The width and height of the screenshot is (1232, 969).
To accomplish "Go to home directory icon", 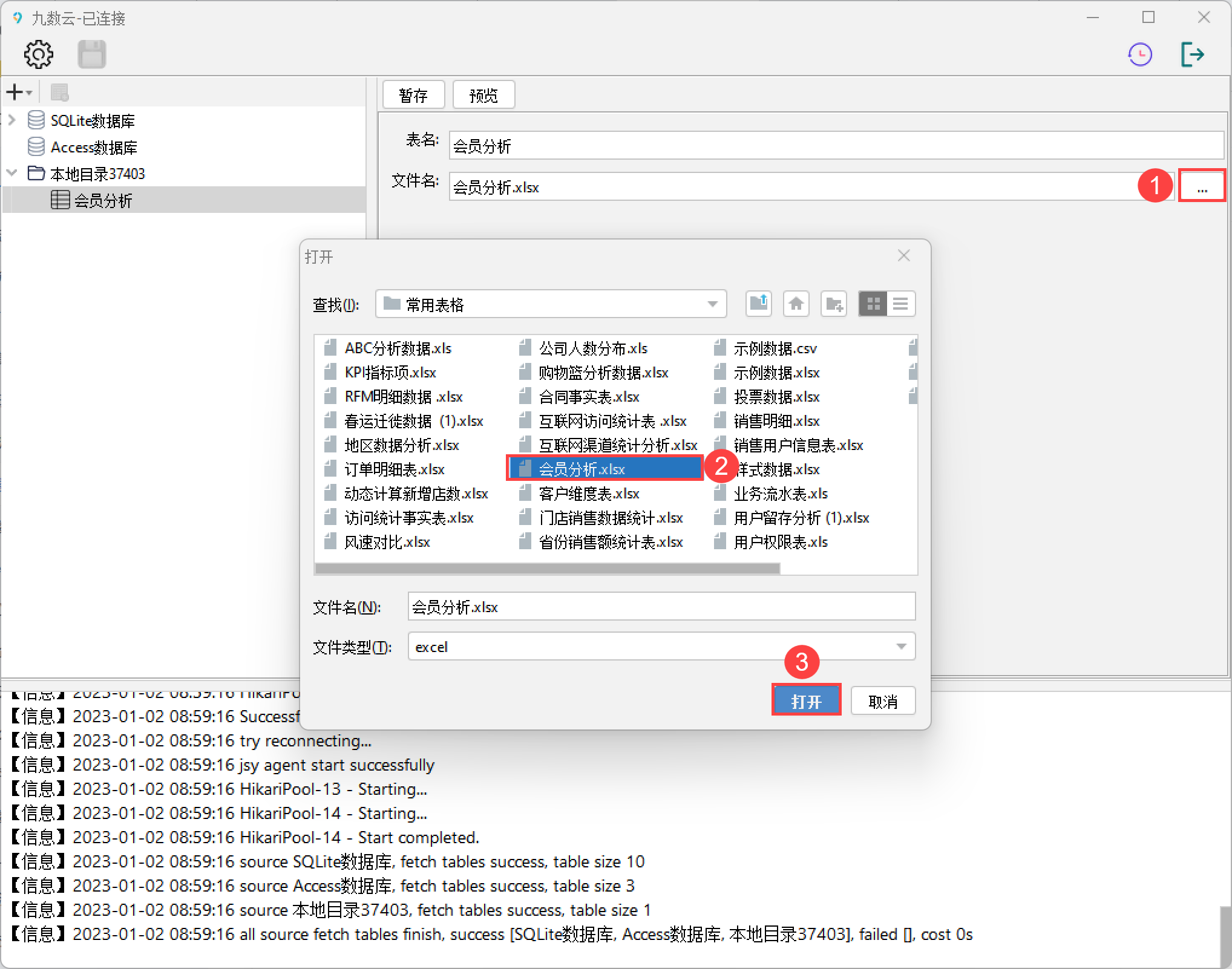I will [796, 304].
